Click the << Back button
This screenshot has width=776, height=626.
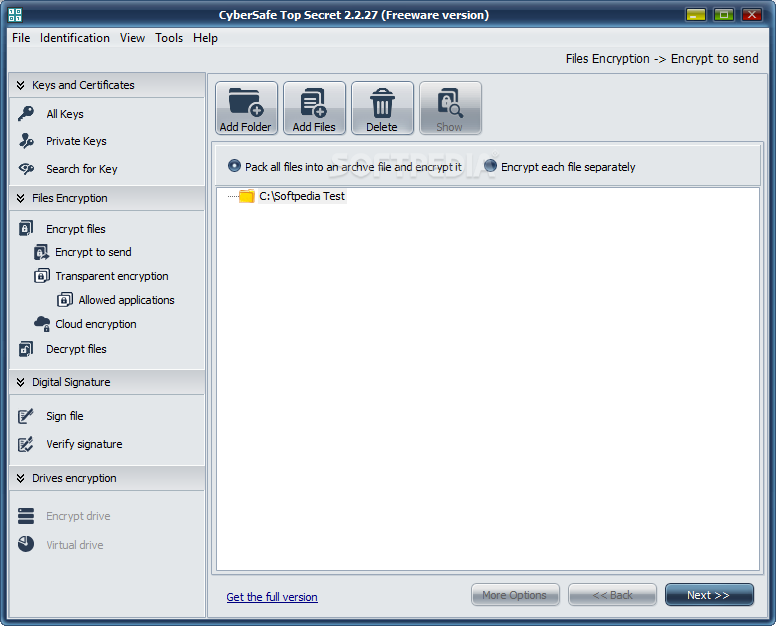[612, 595]
